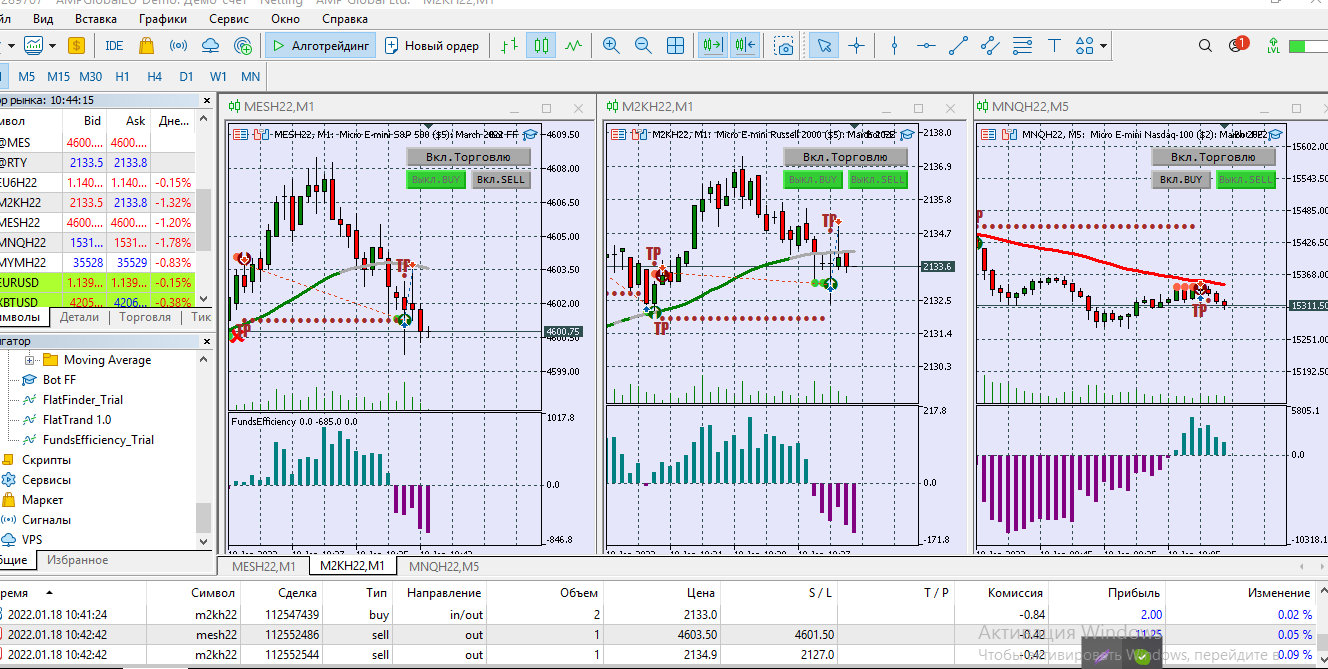
Task: Click the text label tool icon
Action: click(1053, 45)
